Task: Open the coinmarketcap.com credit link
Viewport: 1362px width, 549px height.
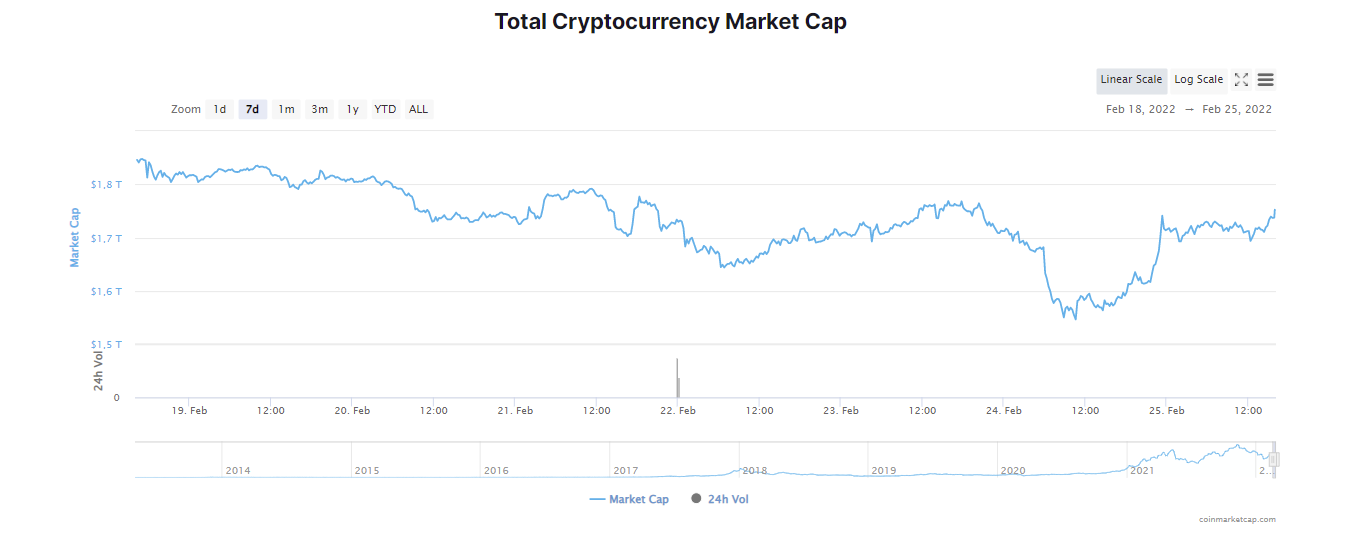Action: pyautogui.click(x=1237, y=519)
